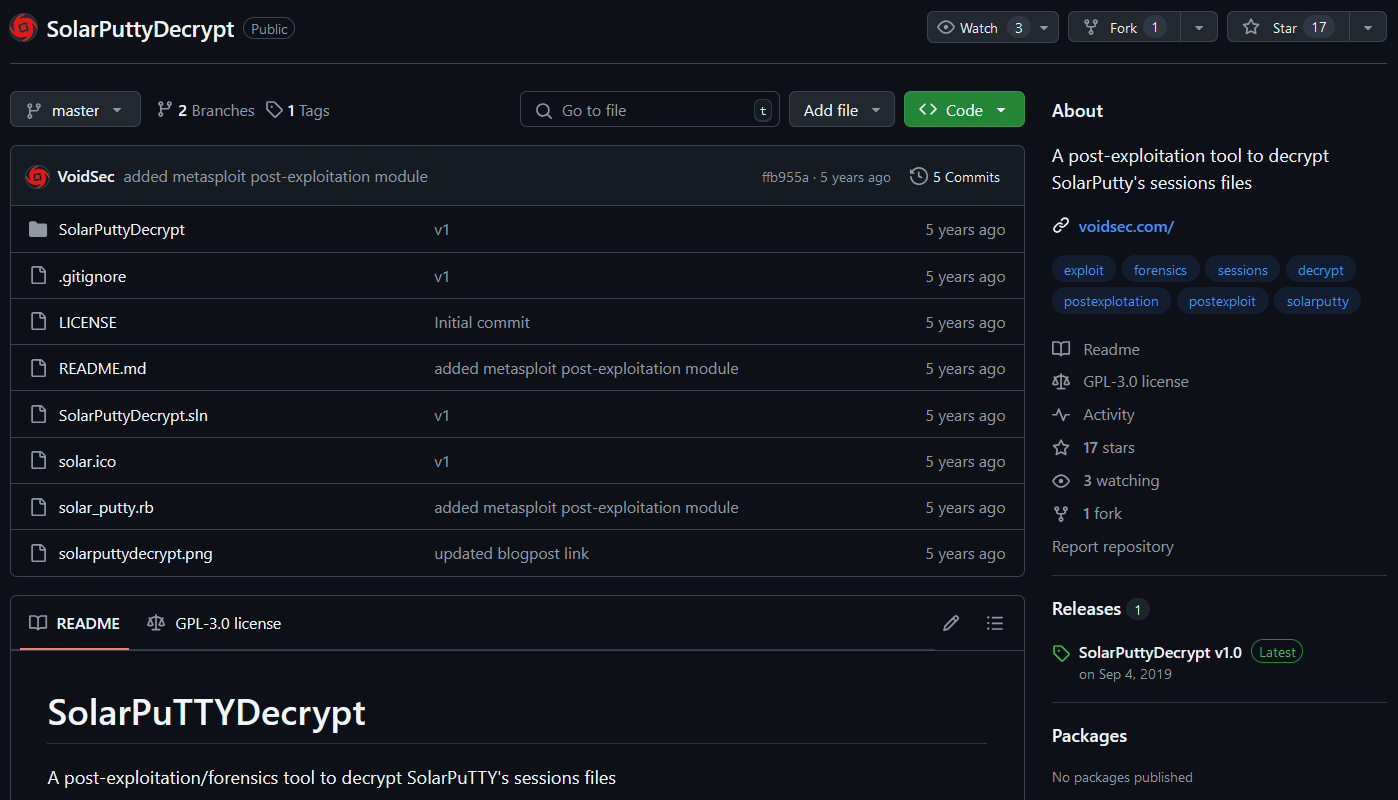Open the latest commit message link
This screenshot has height=800, width=1398.
pyautogui.click(x=275, y=177)
